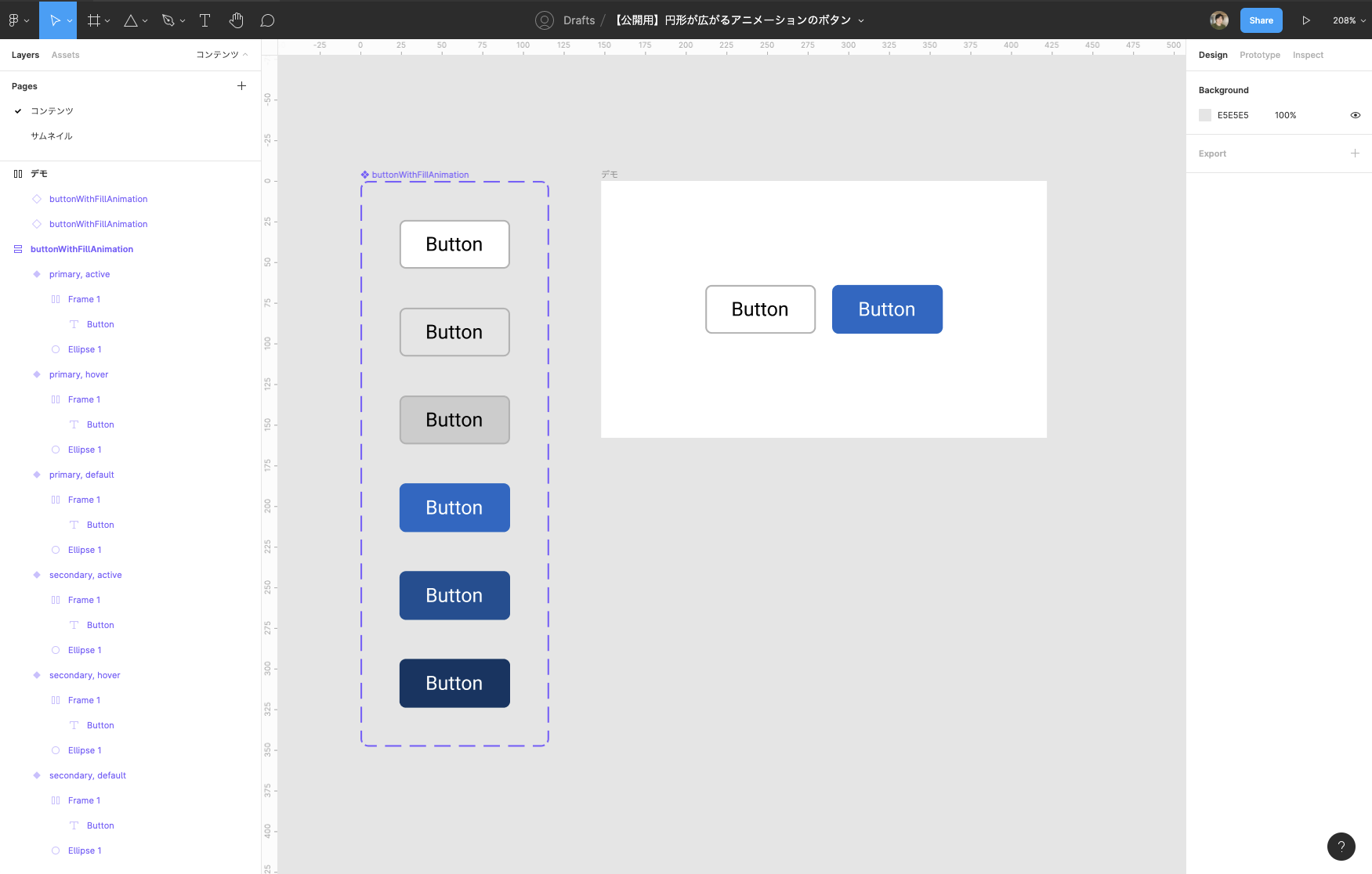1372x874 pixels.
Task: Add a new page
Action: pyautogui.click(x=241, y=86)
